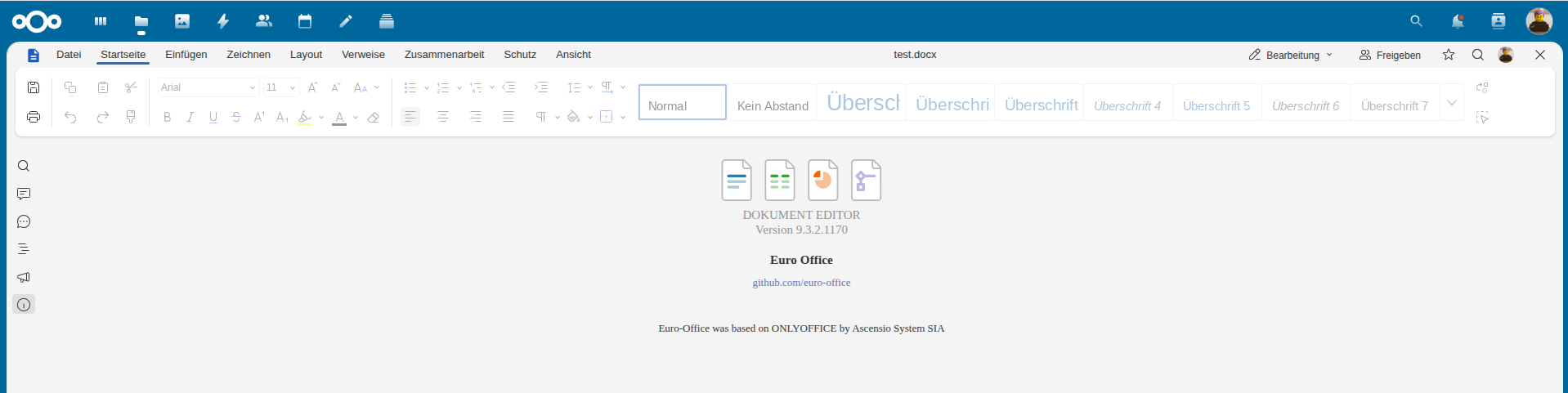The height and width of the screenshot is (393, 1568).
Task: Undo the last action
Action: click(x=70, y=117)
